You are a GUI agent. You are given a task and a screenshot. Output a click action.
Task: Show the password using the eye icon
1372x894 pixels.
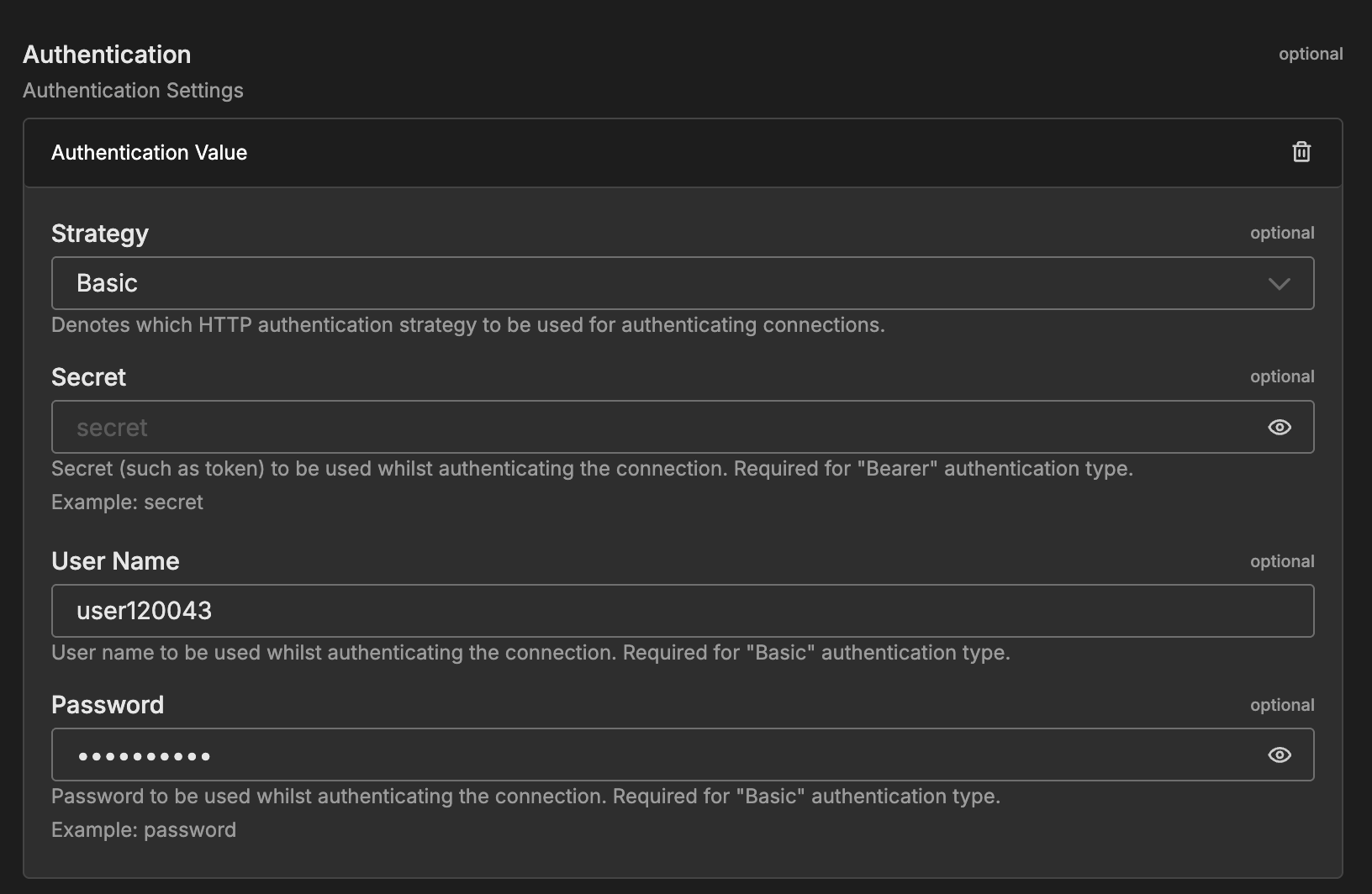(1279, 755)
